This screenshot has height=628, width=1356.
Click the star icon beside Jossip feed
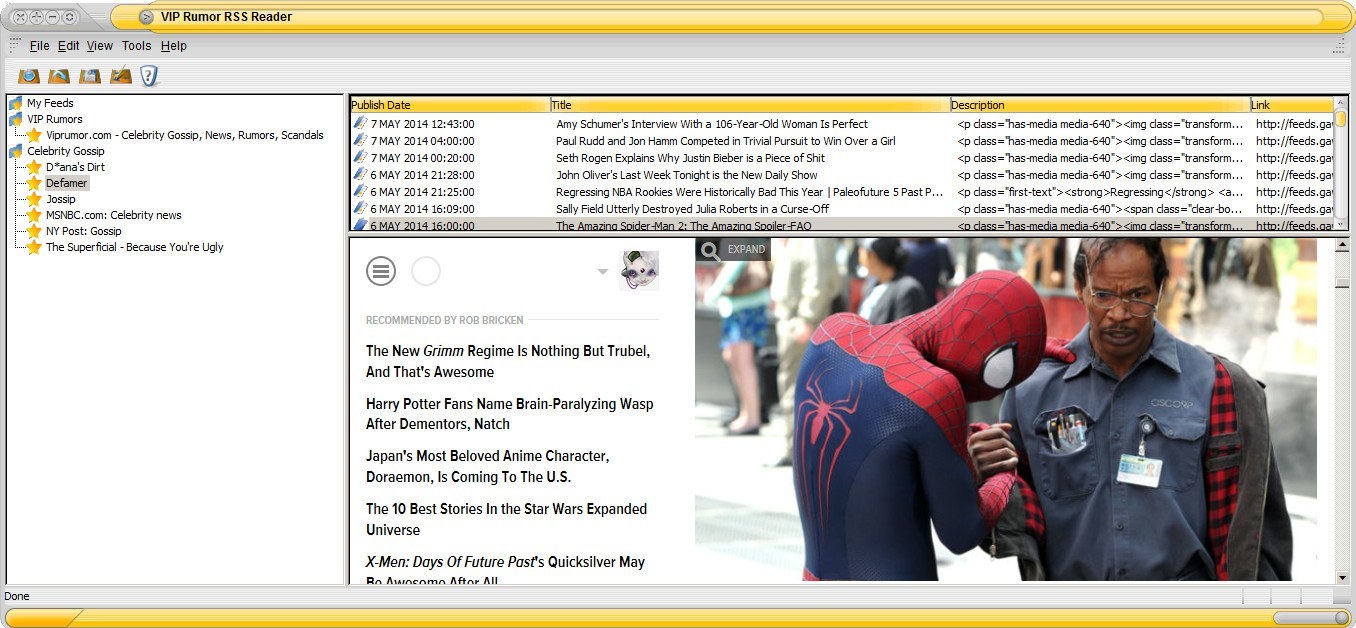(x=34, y=199)
